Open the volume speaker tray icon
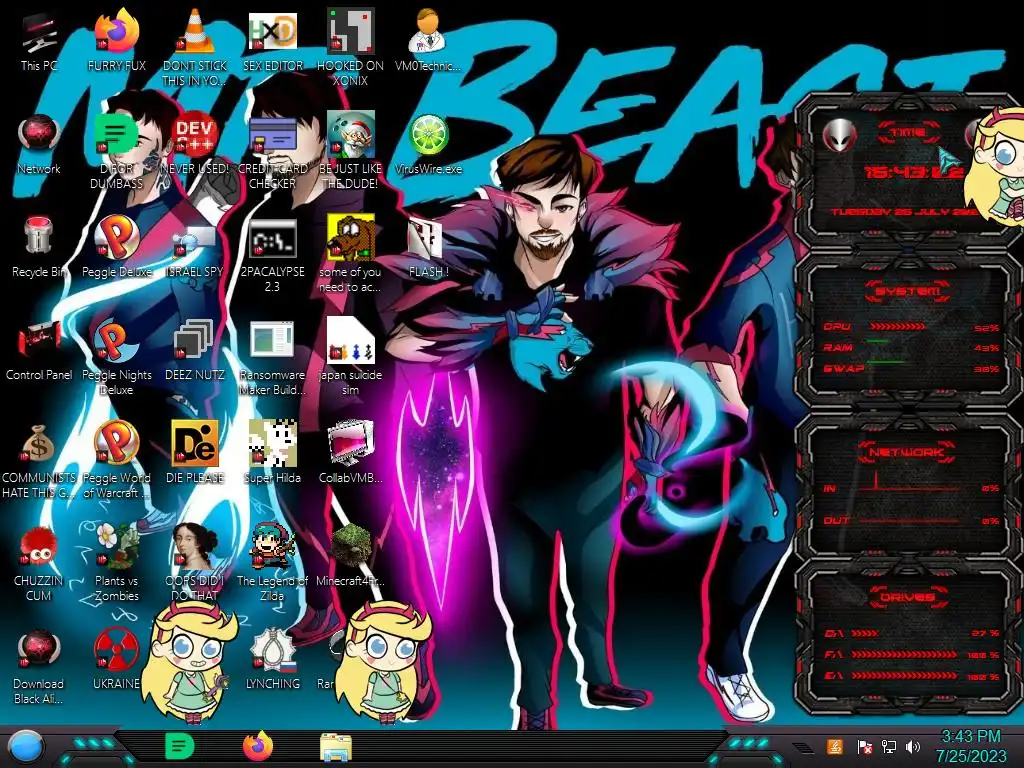1024x768 pixels. tap(913, 746)
